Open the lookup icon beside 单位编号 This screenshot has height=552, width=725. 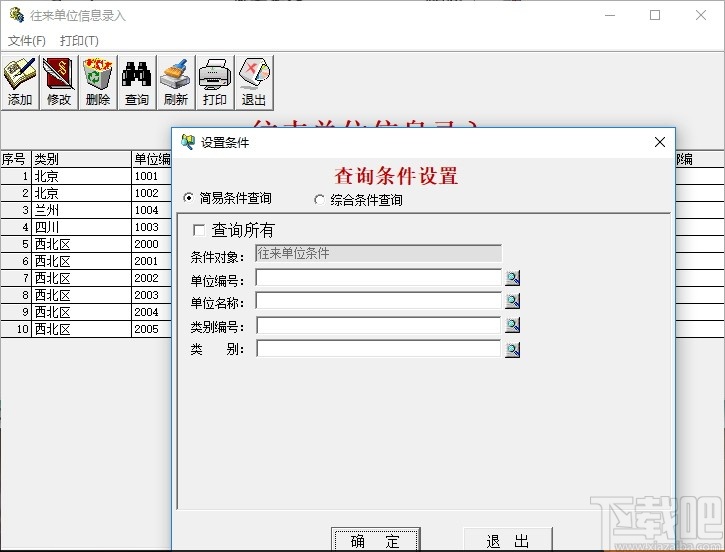[512, 278]
